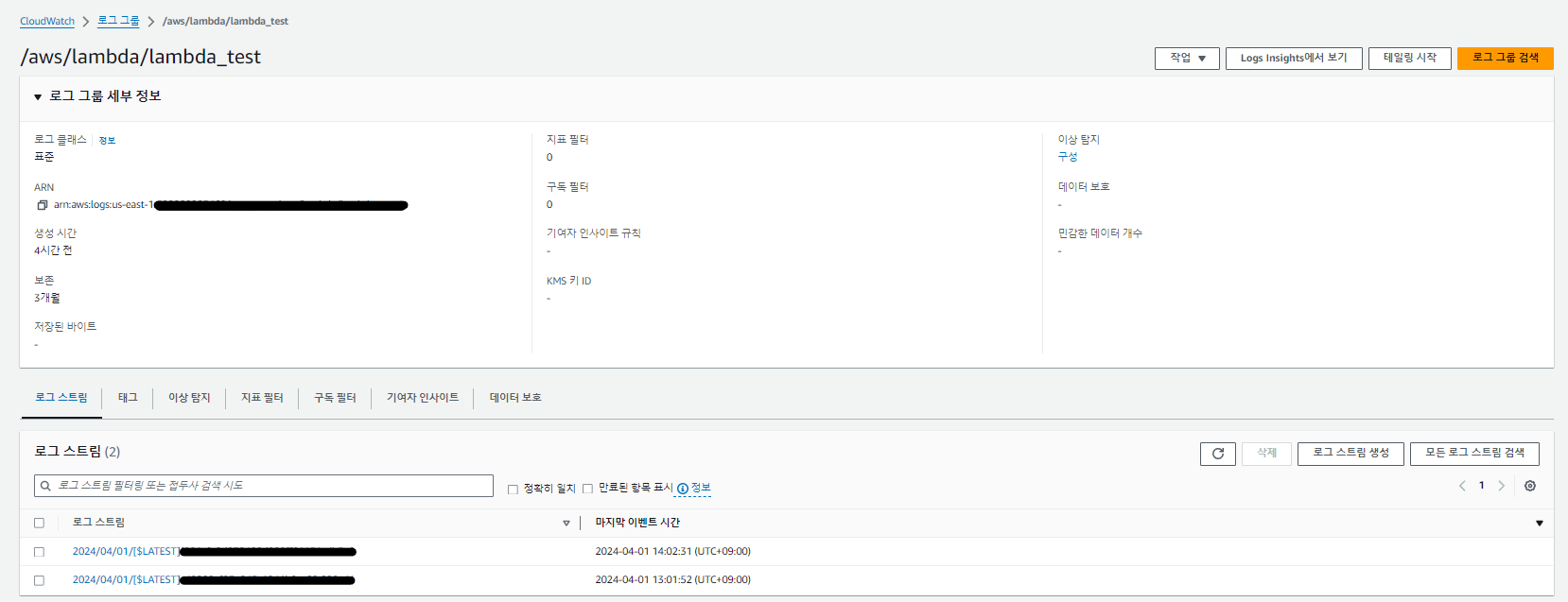Collapse the 로그 그룹 세부 정보 section
This screenshot has width=1568, height=602.
(x=38, y=96)
